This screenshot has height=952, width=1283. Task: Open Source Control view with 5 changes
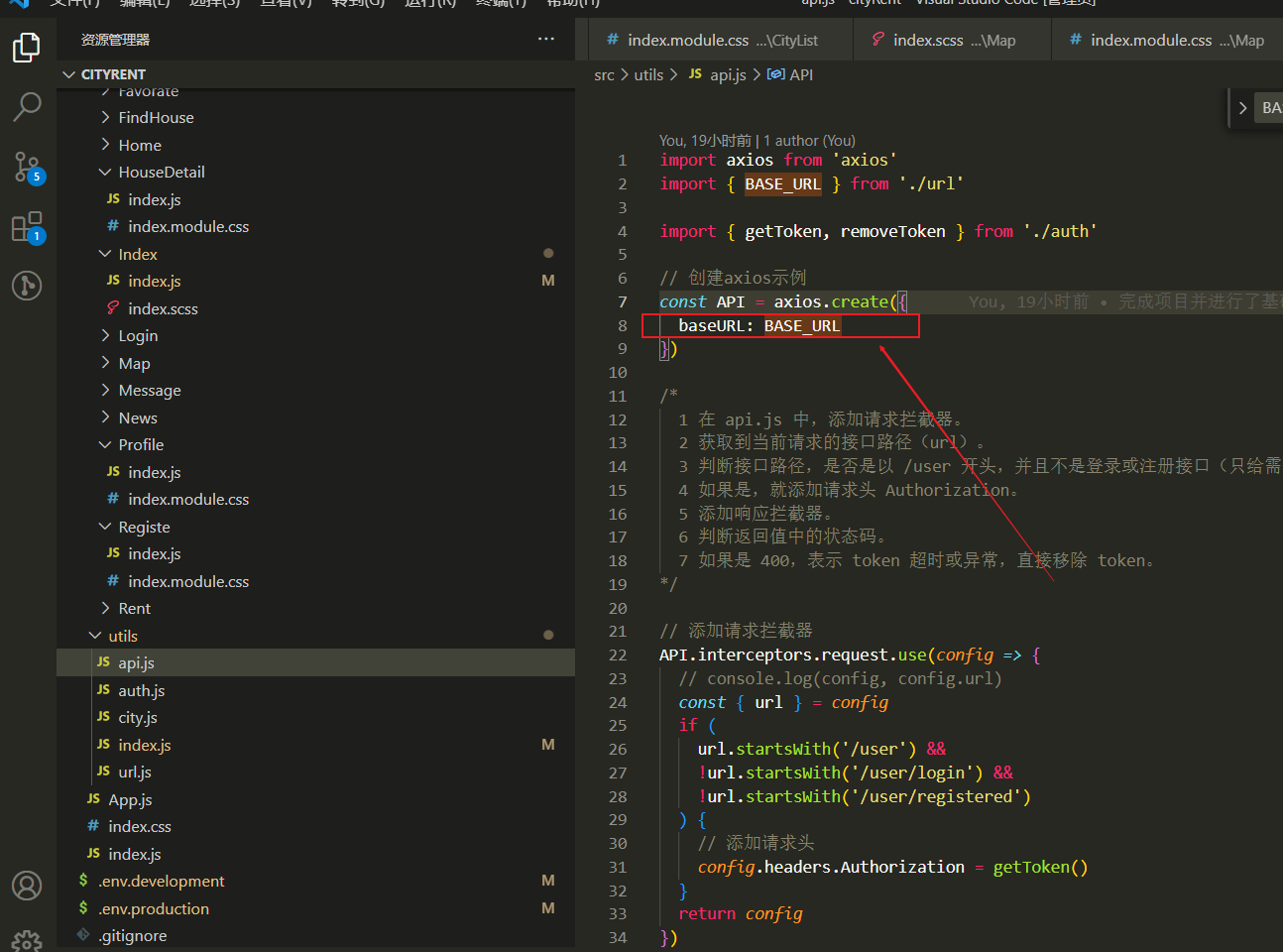[x=27, y=167]
